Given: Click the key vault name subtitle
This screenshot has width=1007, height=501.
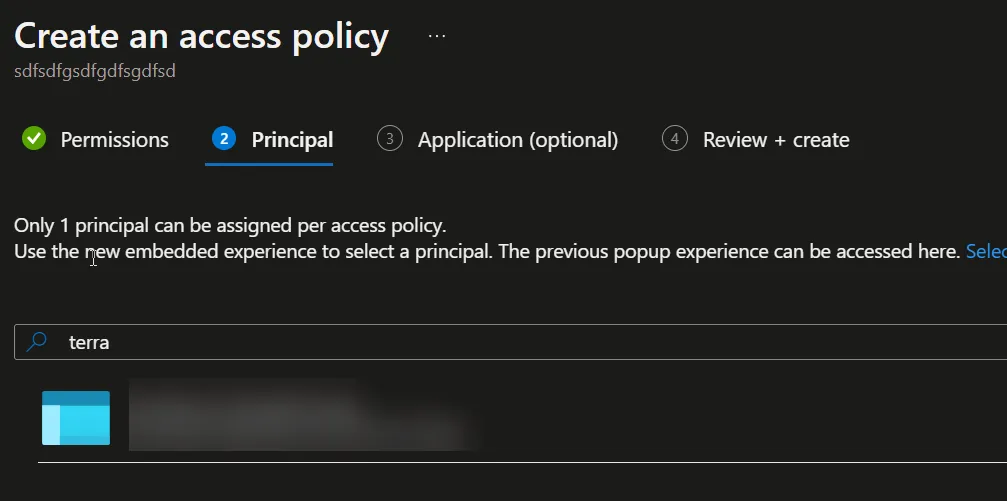Looking at the screenshot, I should 95,72.
